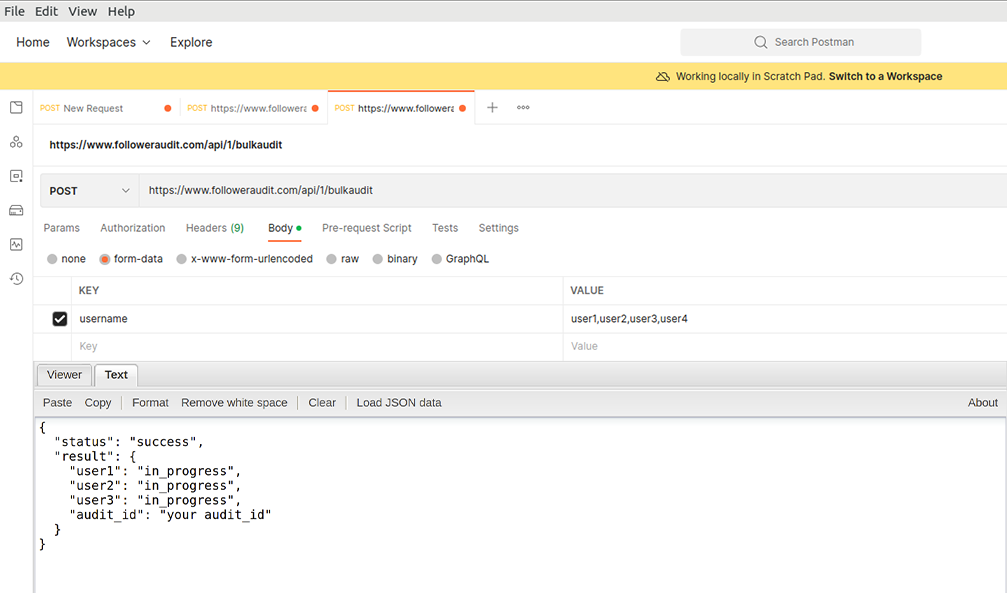Select the binary body type
The width and height of the screenshot is (1007, 593).
point(378,259)
